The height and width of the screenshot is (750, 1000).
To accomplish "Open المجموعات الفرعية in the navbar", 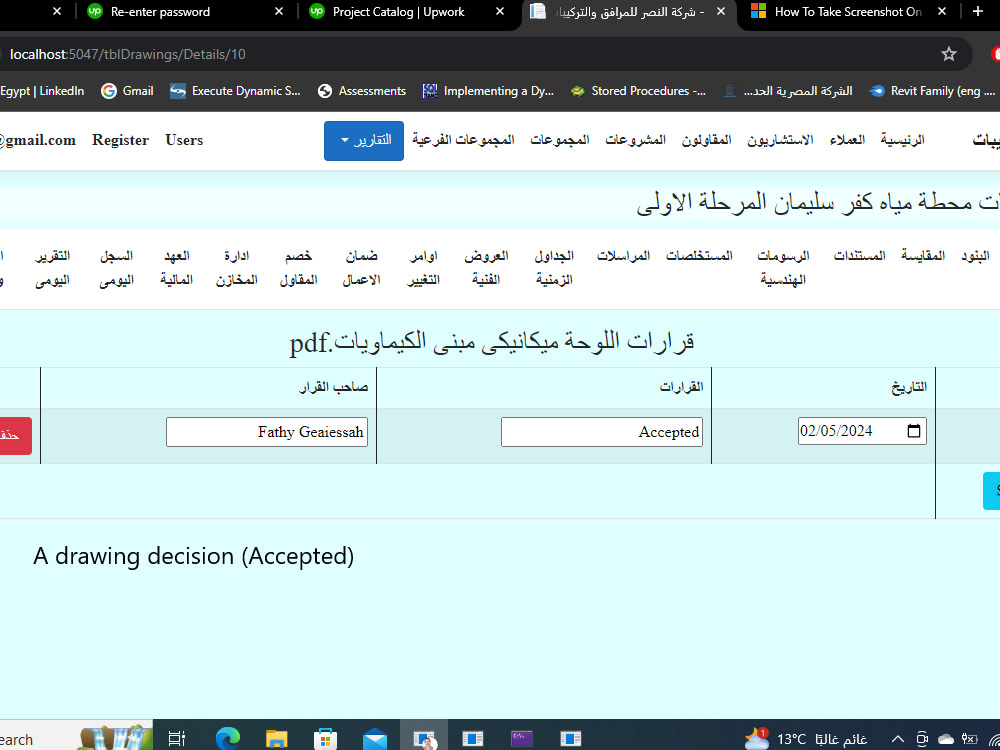I will click(463, 140).
